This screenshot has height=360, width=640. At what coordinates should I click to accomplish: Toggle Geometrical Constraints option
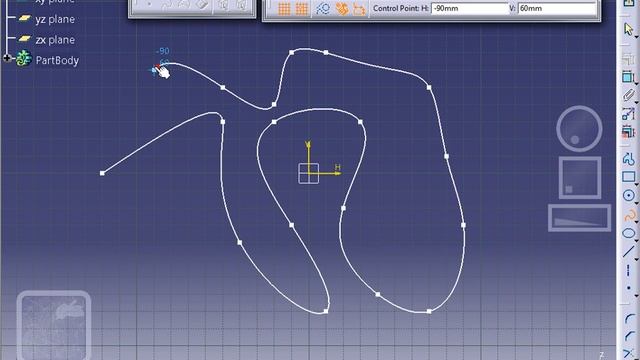point(342,9)
